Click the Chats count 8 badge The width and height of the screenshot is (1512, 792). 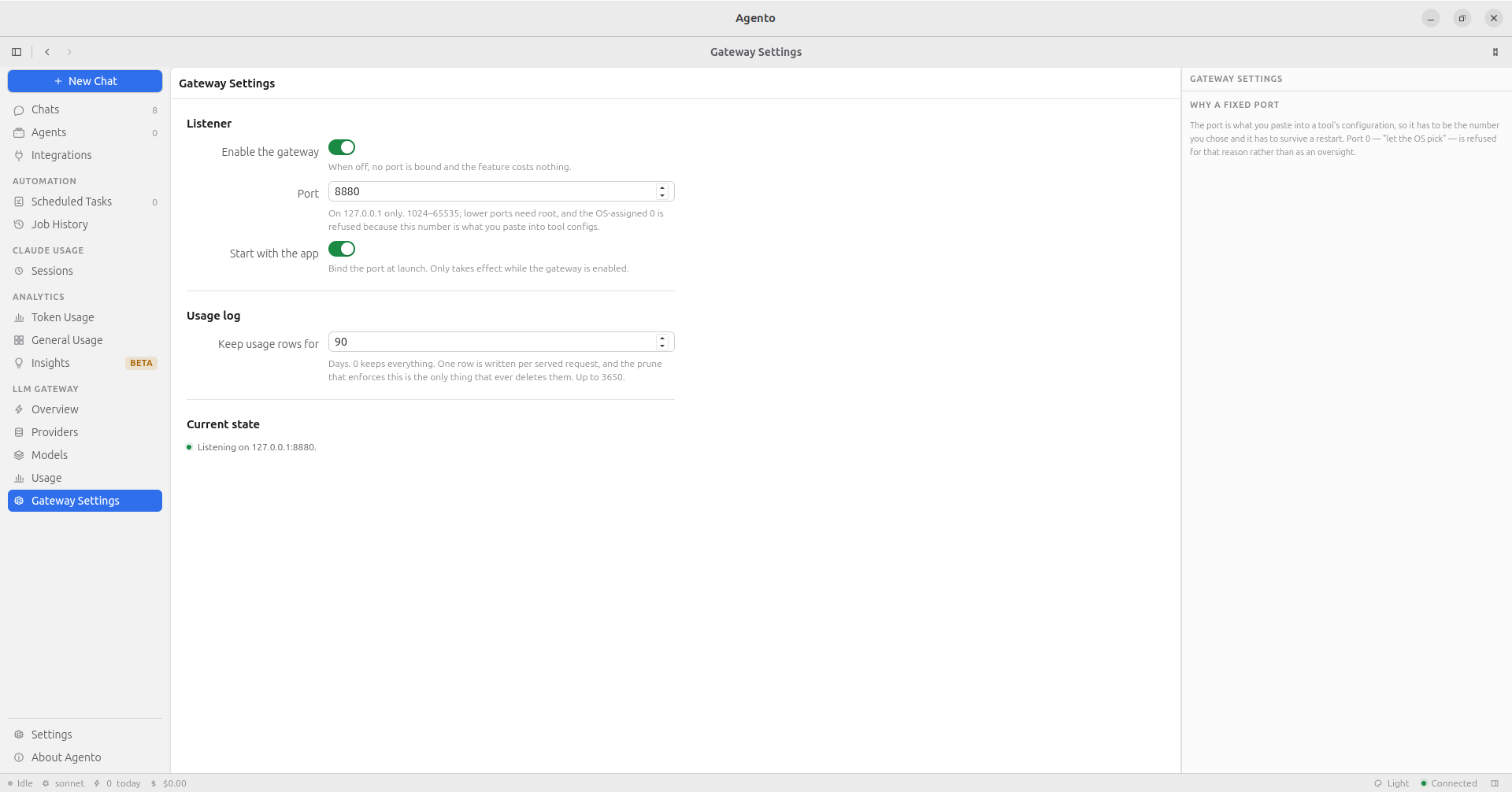point(154,110)
